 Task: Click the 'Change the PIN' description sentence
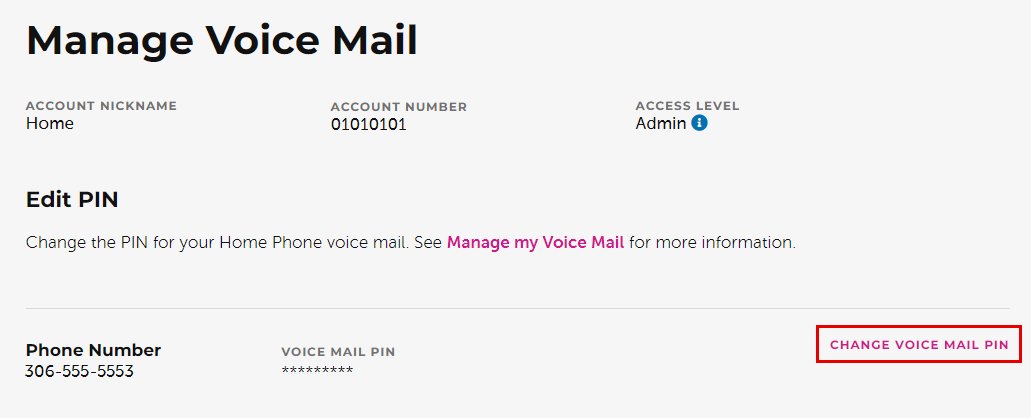411,243
